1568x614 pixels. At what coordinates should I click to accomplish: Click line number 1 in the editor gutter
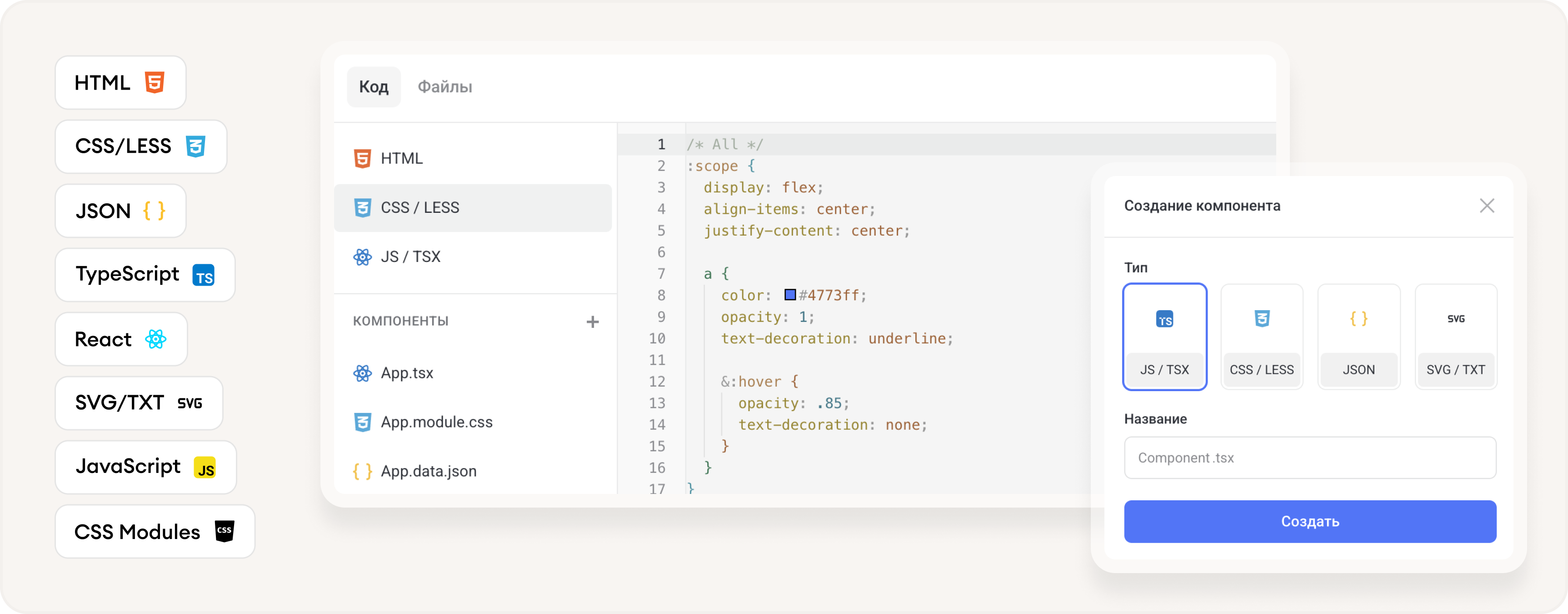click(661, 144)
